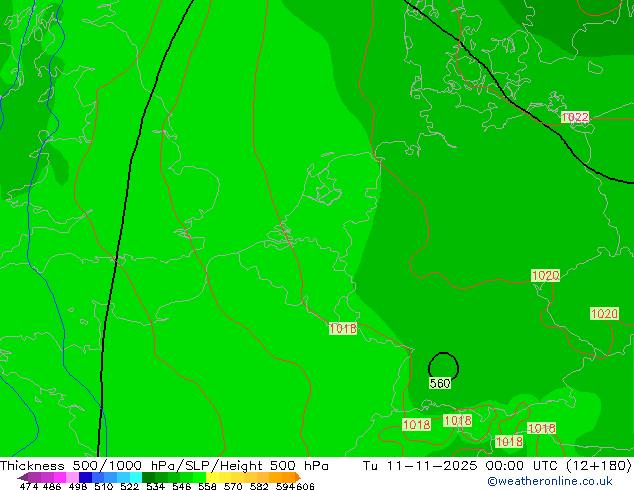This screenshot has width=634, height=490.
Task: Click the 594 legend value
Action: 285,486
